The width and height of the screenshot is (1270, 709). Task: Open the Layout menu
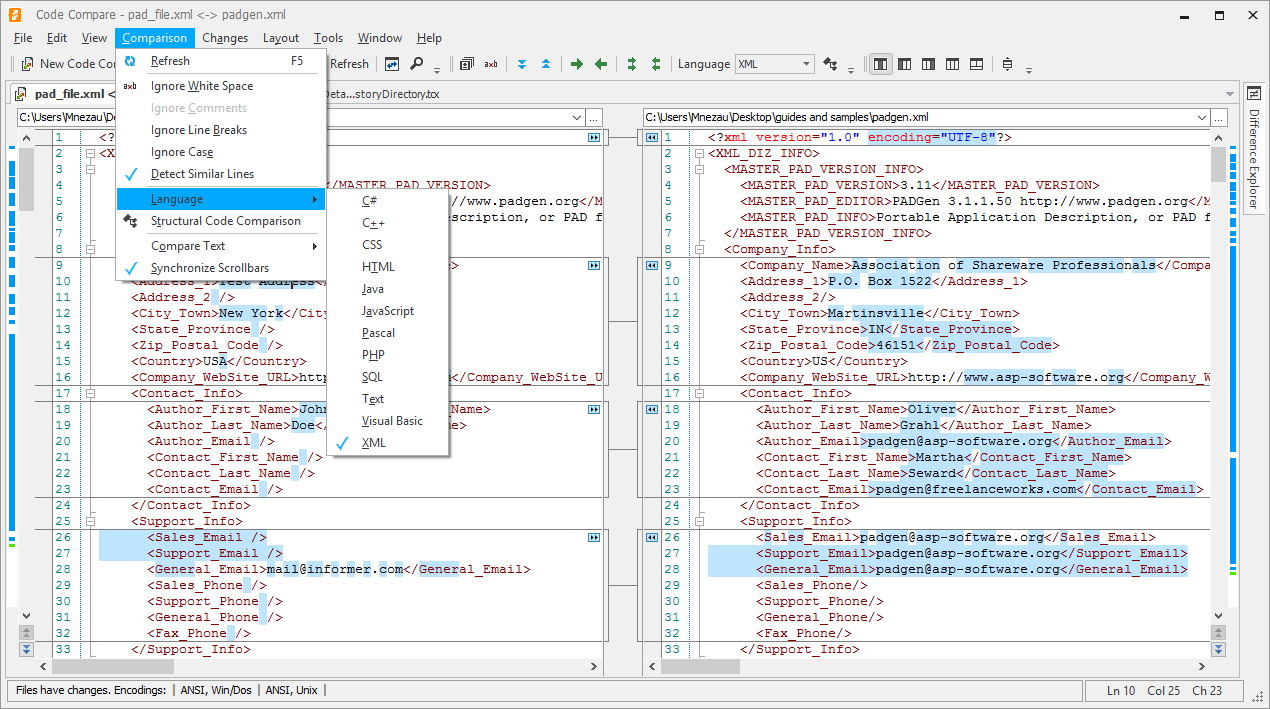pyautogui.click(x=281, y=38)
